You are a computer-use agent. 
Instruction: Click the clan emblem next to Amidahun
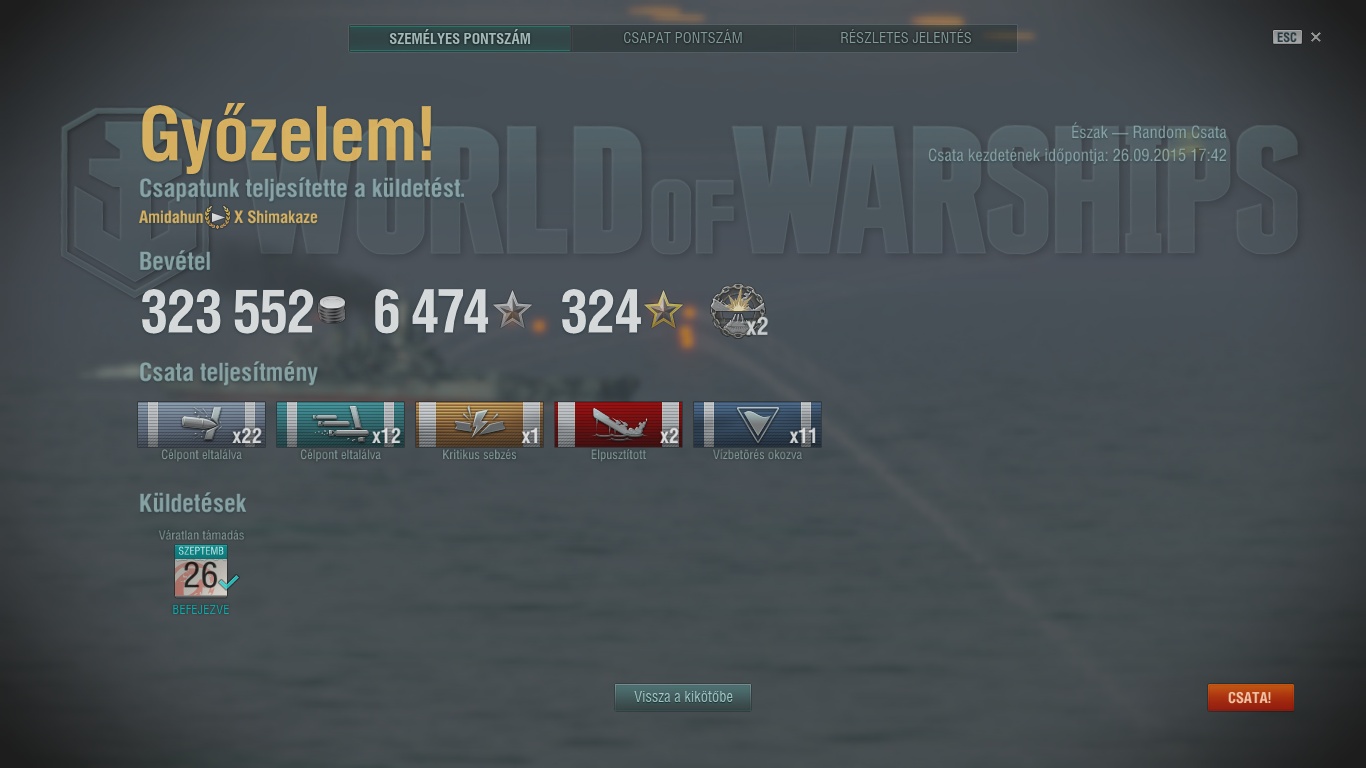(218, 217)
